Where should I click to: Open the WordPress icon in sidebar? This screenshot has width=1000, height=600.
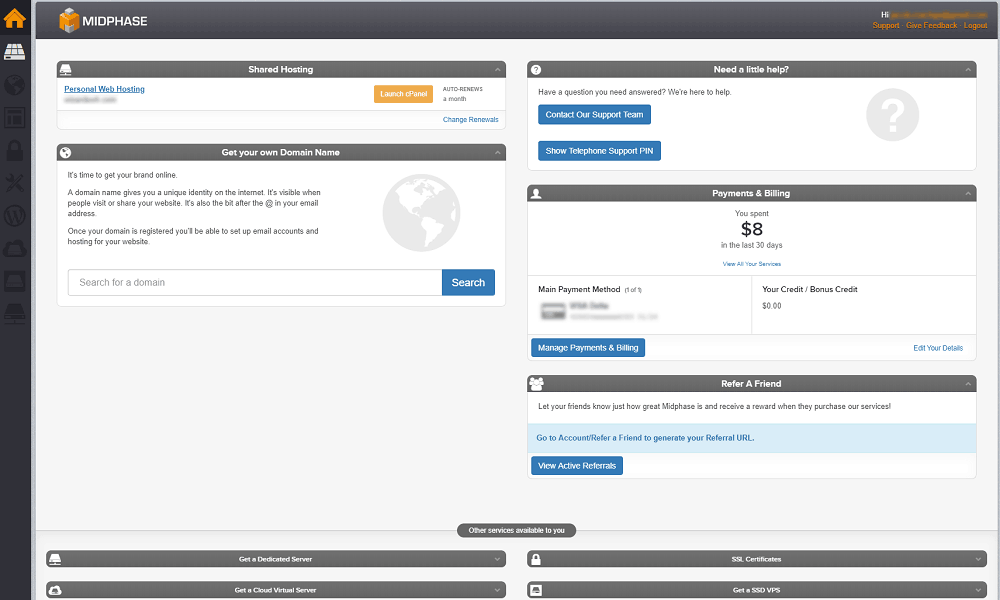[x=15, y=216]
